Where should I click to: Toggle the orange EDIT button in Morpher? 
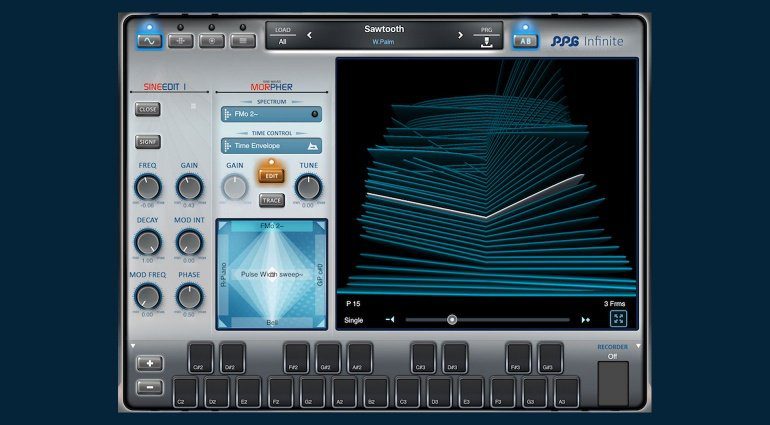pos(271,175)
